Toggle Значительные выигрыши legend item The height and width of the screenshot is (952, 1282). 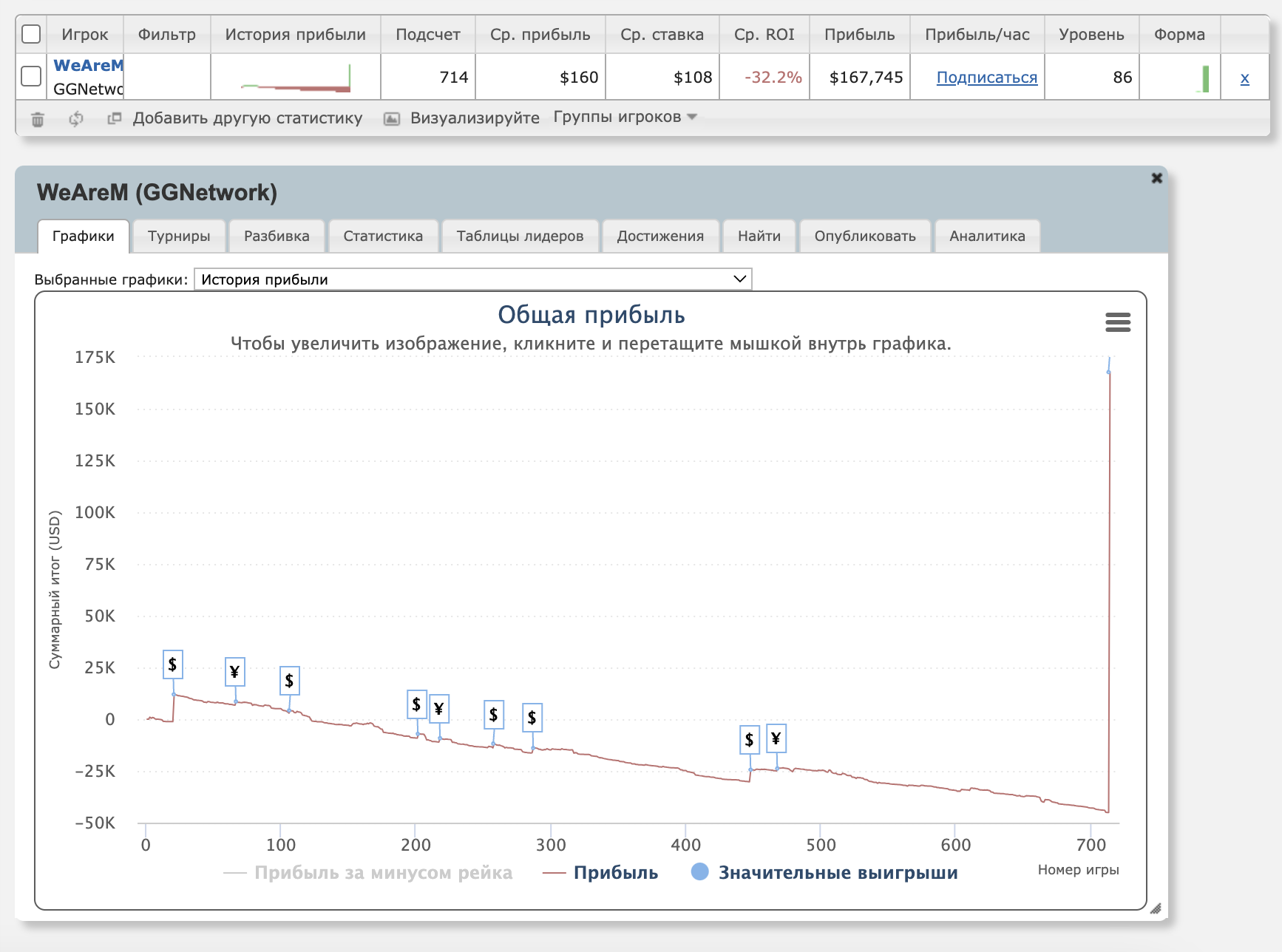pos(837,873)
